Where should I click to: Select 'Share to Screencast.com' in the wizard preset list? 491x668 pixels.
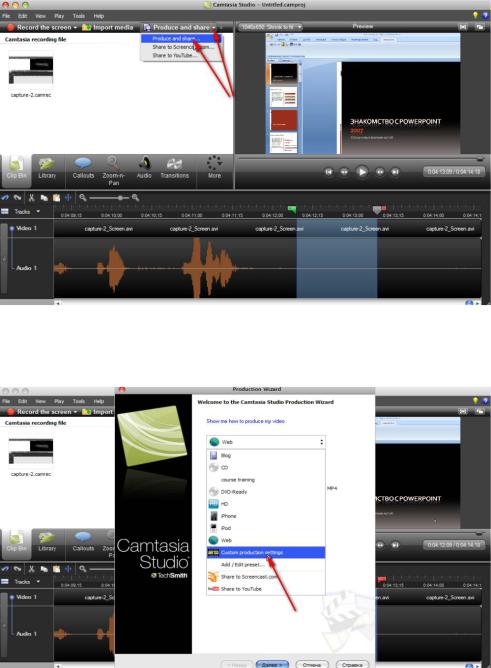tap(266, 577)
